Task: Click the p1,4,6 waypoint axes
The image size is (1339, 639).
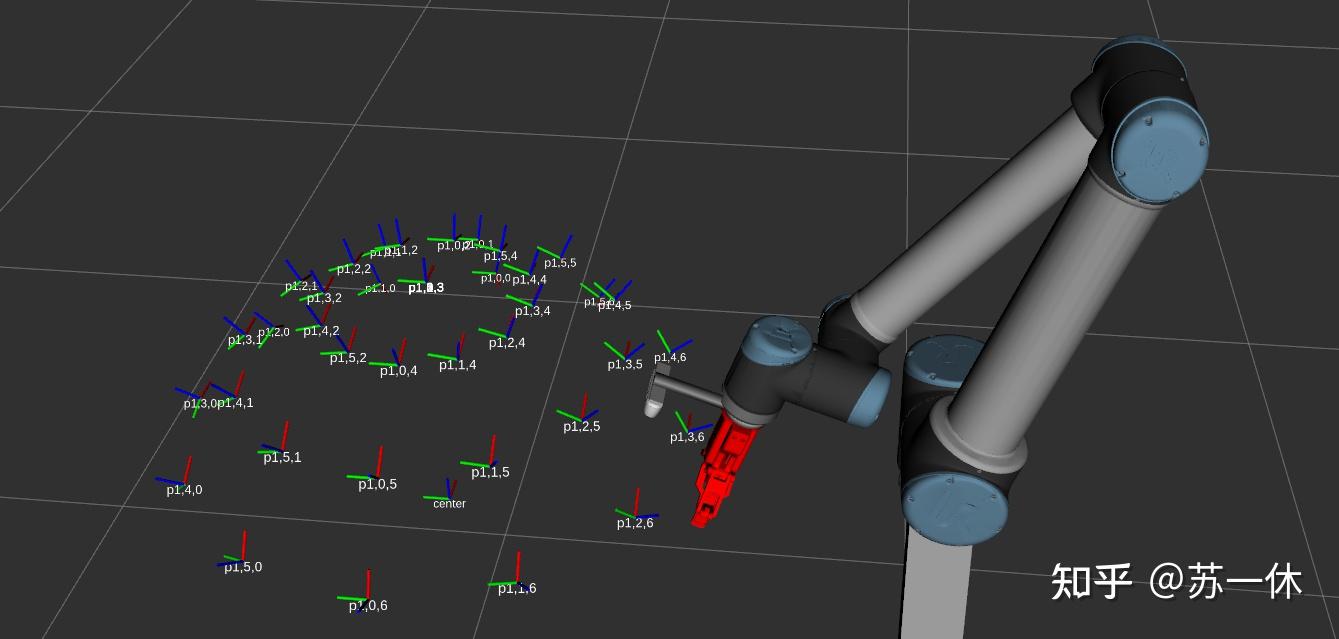Action: [x=669, y=355]
